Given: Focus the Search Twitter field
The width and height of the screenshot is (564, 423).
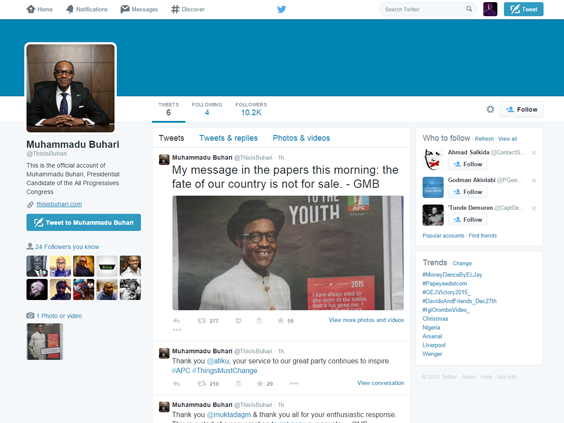Looking at the screenshot, I should 427,9.
